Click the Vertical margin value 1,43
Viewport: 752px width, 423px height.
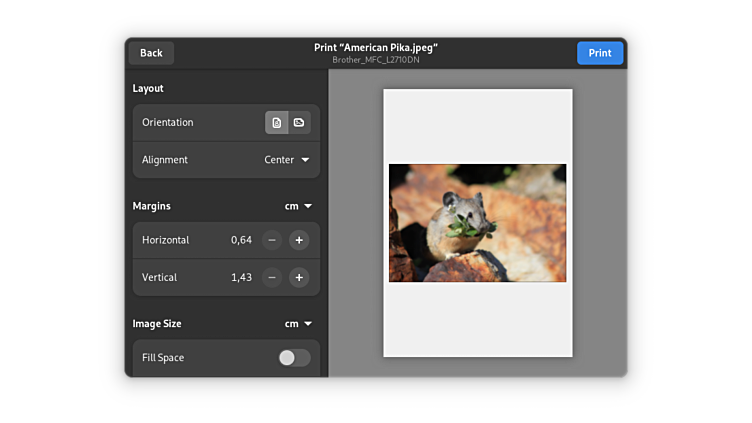(x=241, y=277)
